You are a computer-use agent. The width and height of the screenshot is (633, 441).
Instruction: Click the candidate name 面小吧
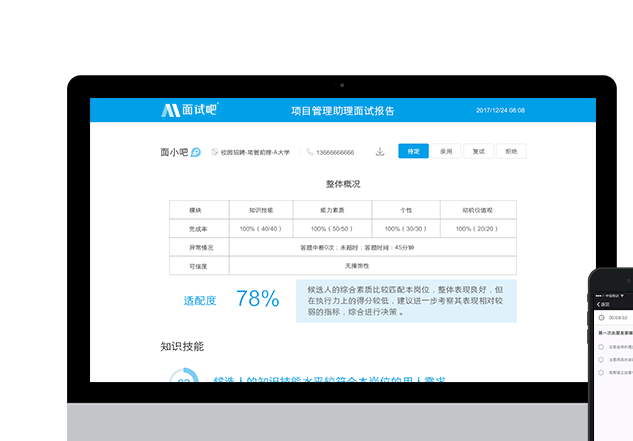click(x=174, y=152)
